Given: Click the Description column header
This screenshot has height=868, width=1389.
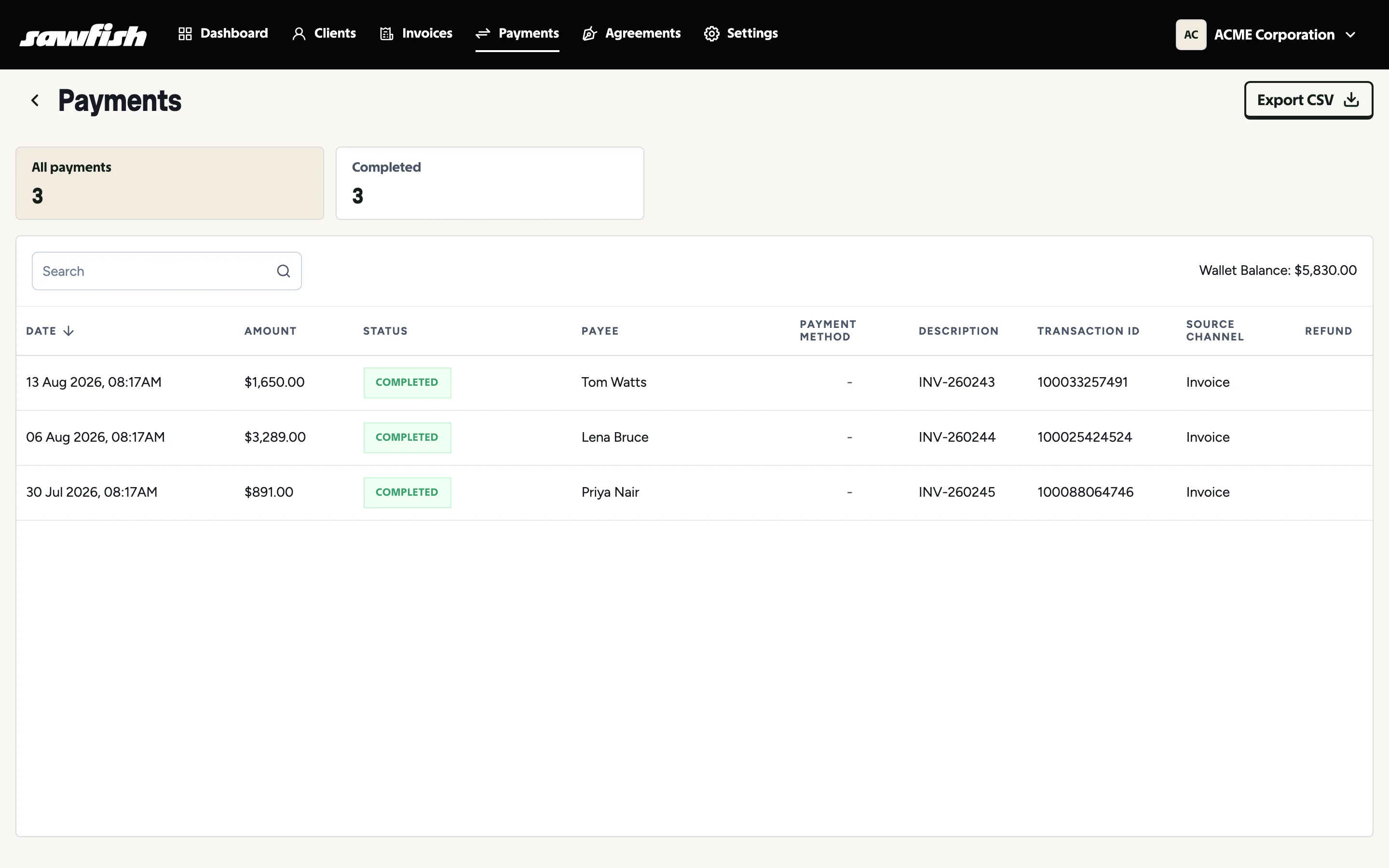Looking at the screenshot, I should (x=958, y=331).
